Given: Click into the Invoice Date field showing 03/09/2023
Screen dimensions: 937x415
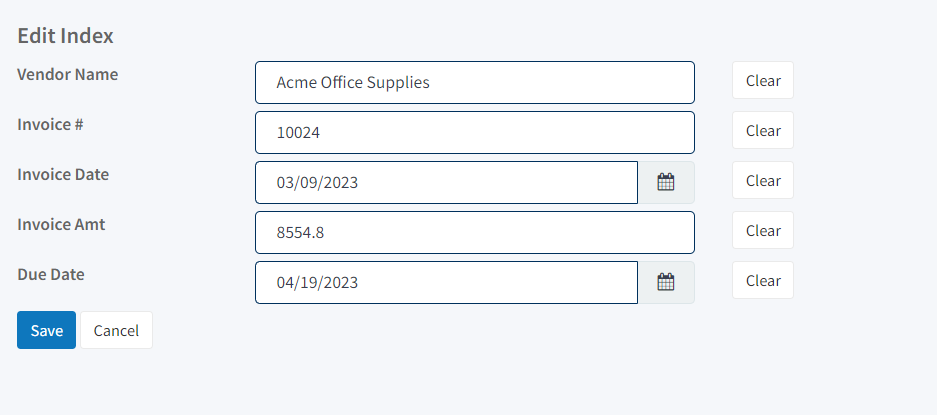Looking at the screenshot, I should [446, 182].
